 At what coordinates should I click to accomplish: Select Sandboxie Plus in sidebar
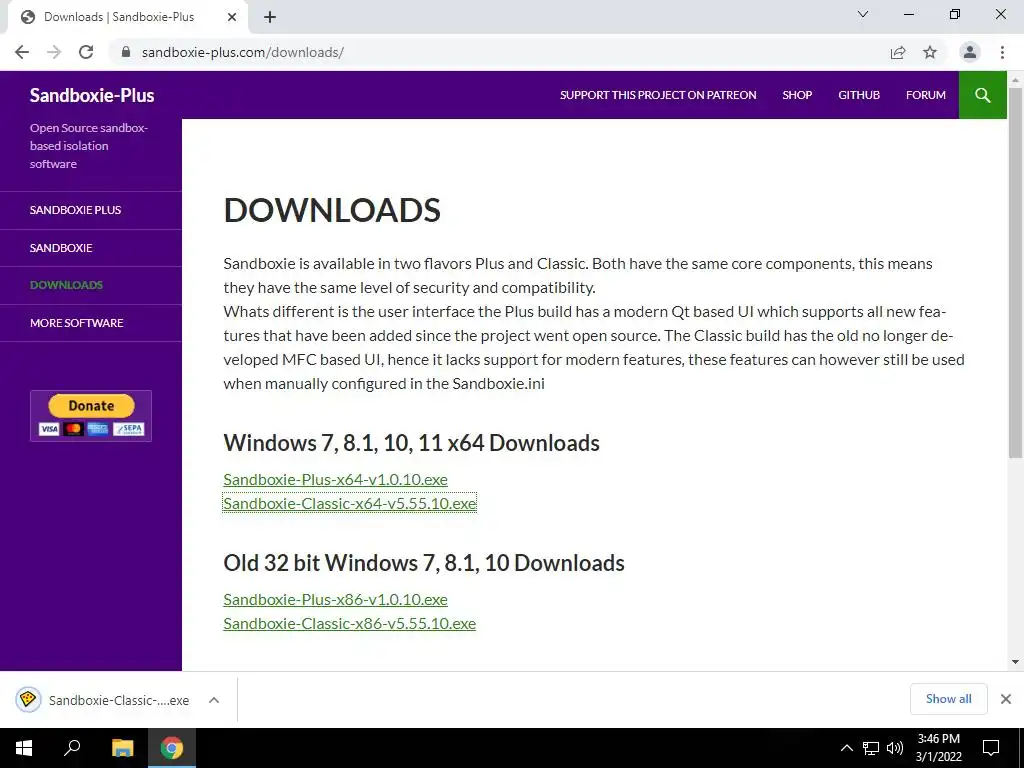(91, 210)
